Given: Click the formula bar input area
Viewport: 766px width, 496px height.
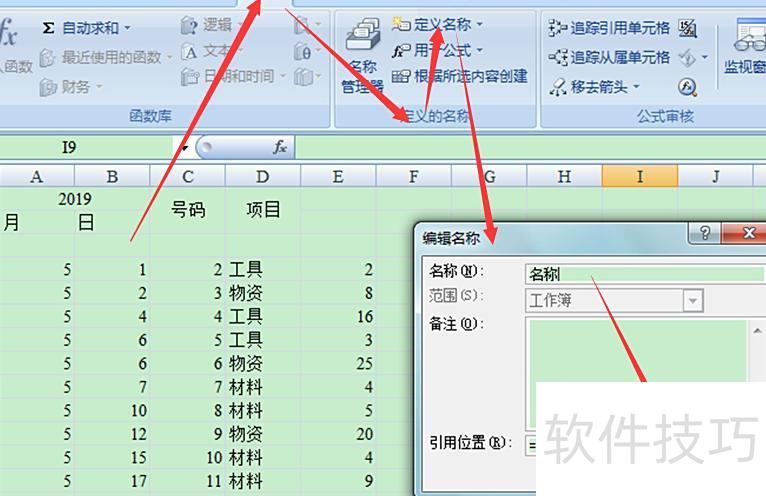Looking at the screenshot, I should 531,147.
